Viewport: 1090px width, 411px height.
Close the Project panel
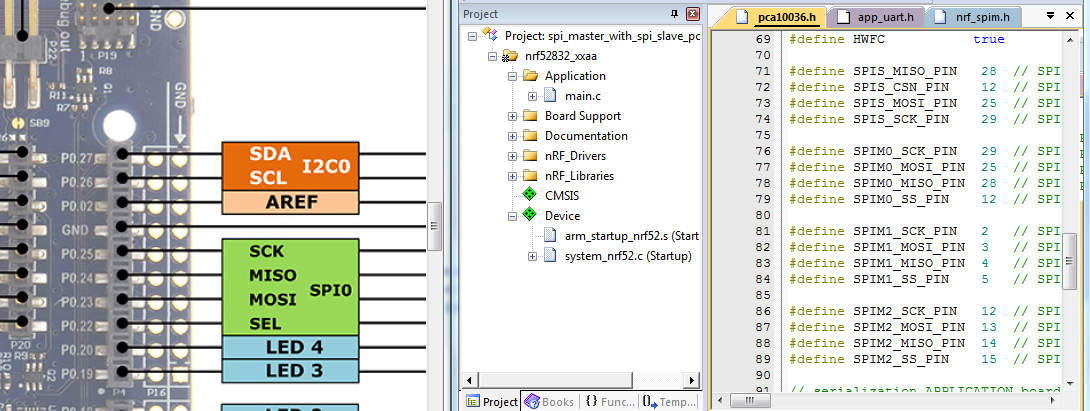pos(692,14)
